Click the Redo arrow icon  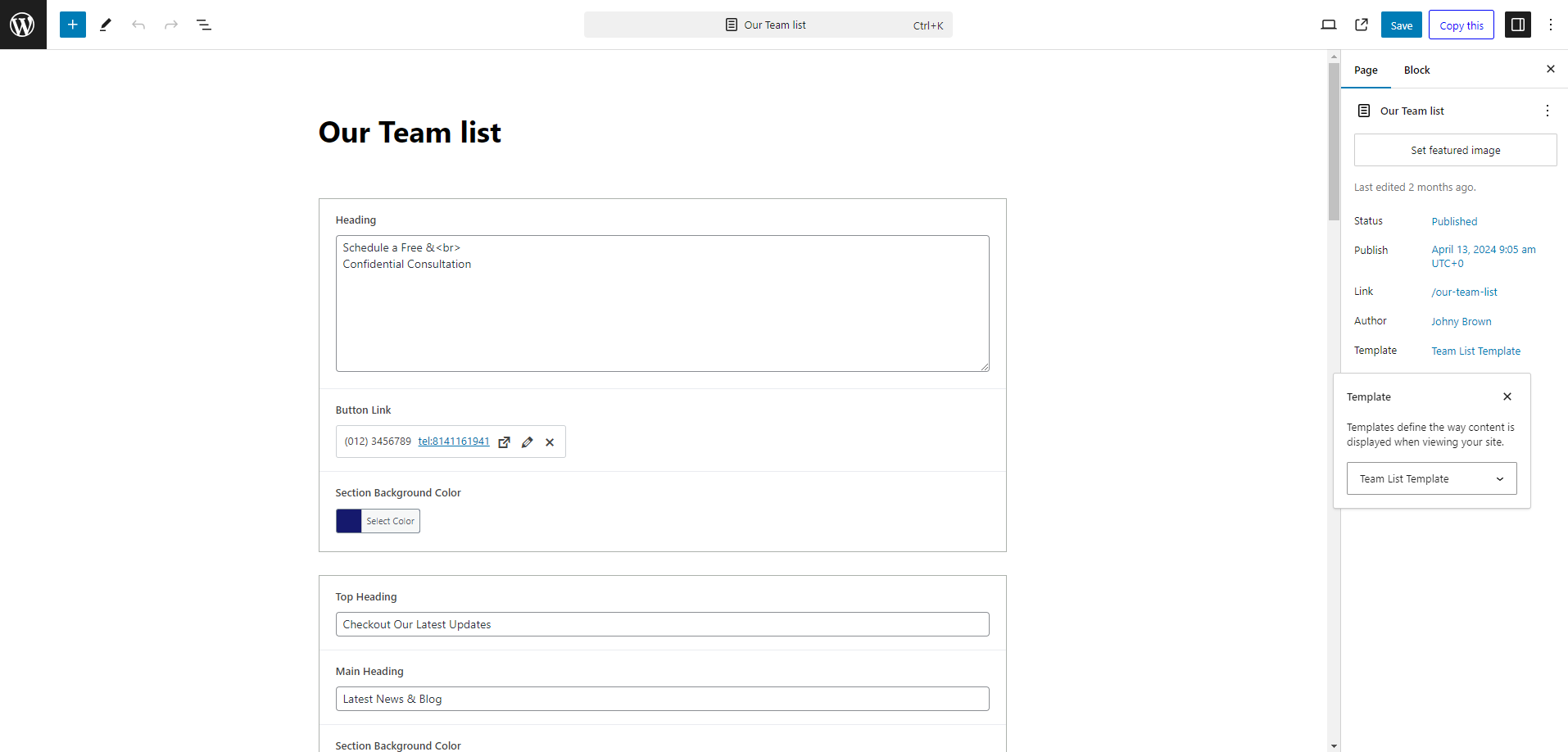pyautogui.click(x=170, y=25)
